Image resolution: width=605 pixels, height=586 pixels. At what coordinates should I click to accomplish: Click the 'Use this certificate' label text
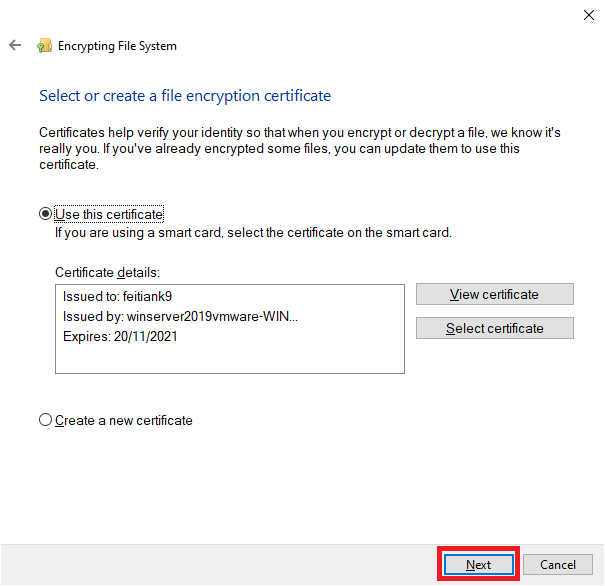(109, 214)
